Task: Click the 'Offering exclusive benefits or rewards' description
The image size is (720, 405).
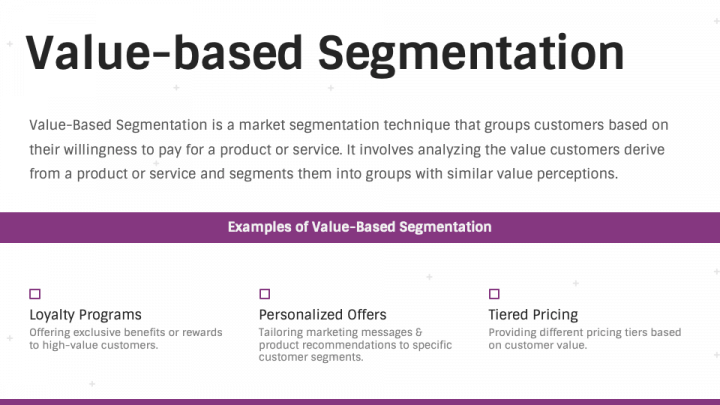Action: 126,338
